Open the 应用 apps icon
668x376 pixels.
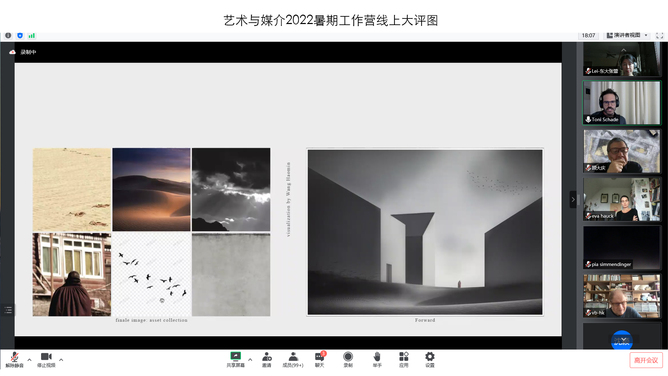[x=403, y=360]
